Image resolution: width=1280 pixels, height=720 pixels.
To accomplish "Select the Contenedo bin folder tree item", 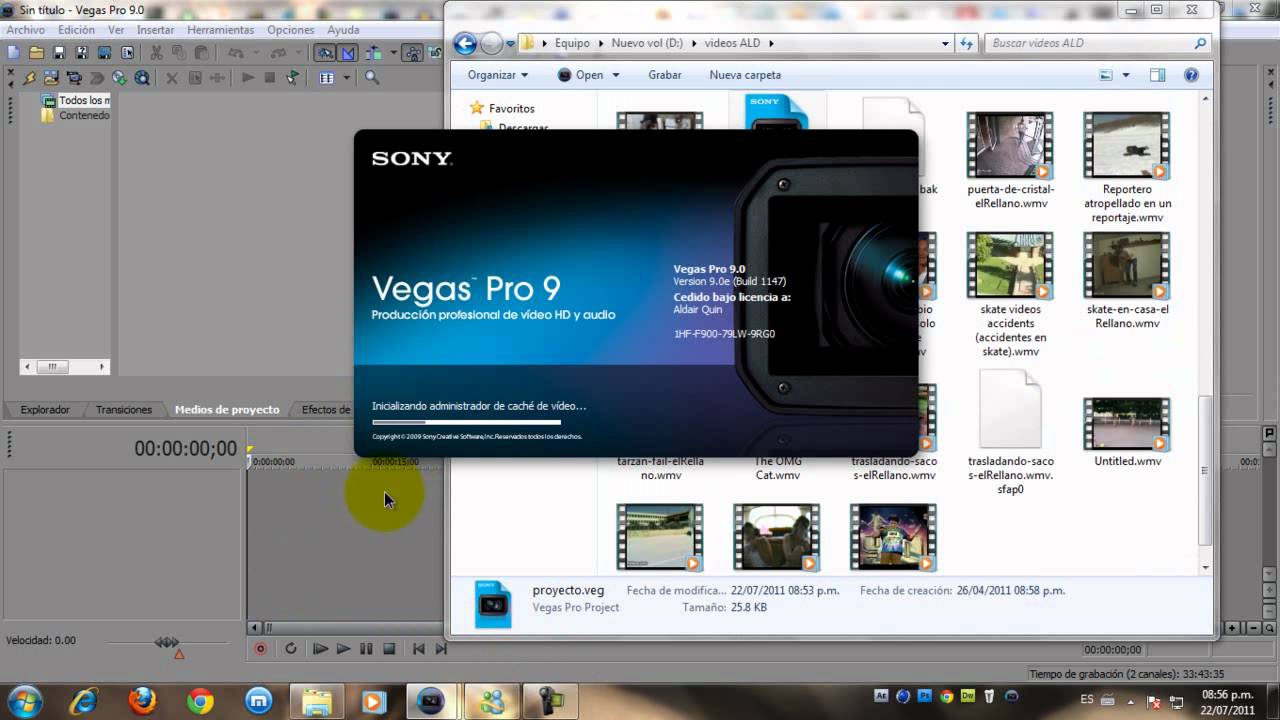I will (x=84, y=115).
